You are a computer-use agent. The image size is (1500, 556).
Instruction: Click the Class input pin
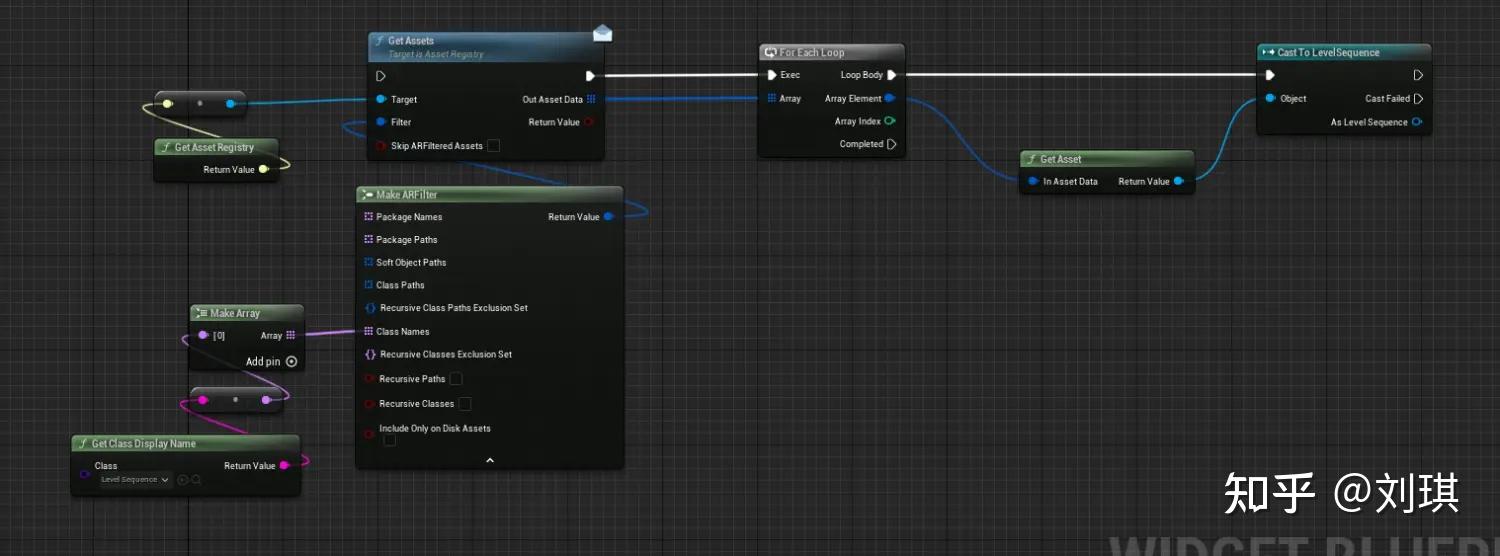85,473
